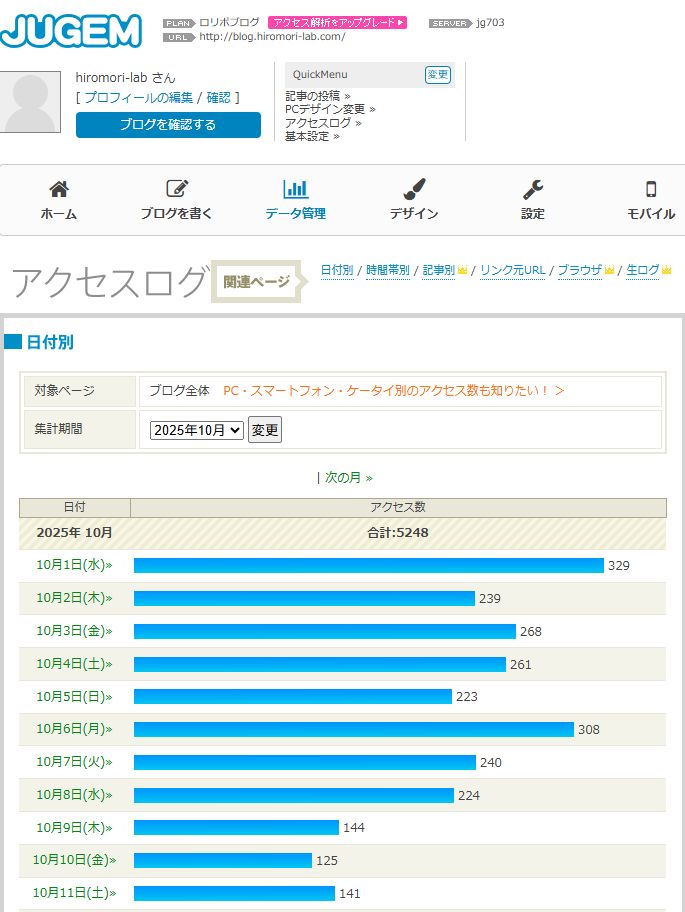Open the 設定 wrench icon
Viewport: 685px width, 912px height.
[533, 190]
